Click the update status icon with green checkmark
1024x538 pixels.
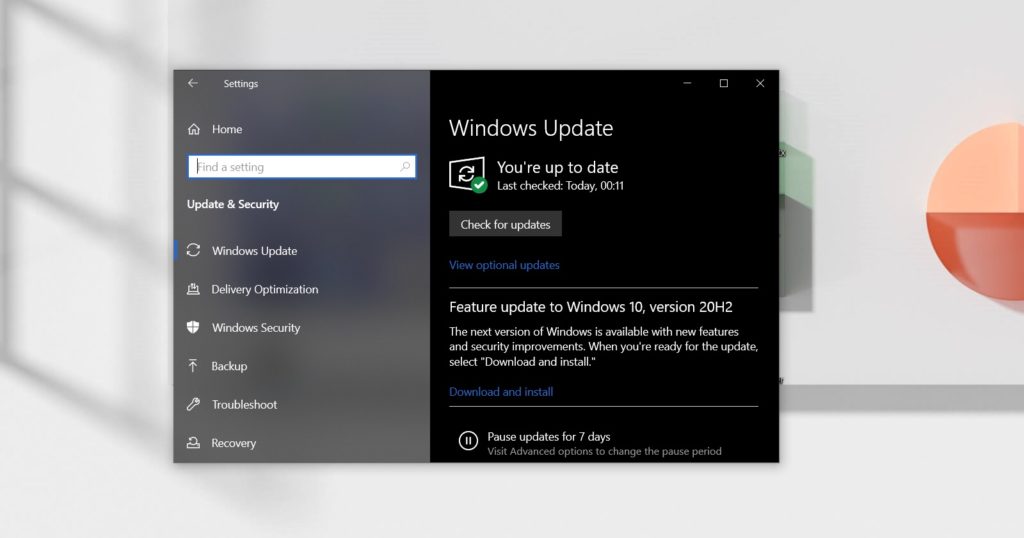coord(467,174)
